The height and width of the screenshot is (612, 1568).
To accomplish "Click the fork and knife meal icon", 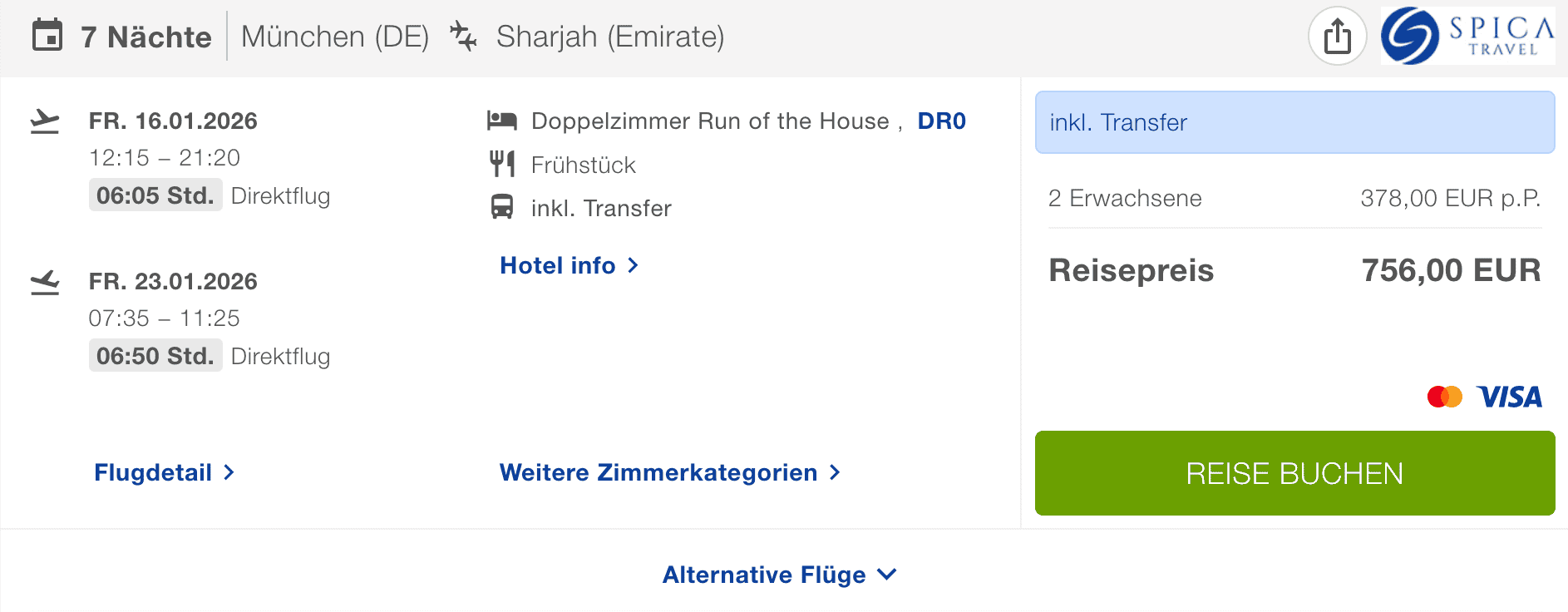I will [x=502, y=165].
